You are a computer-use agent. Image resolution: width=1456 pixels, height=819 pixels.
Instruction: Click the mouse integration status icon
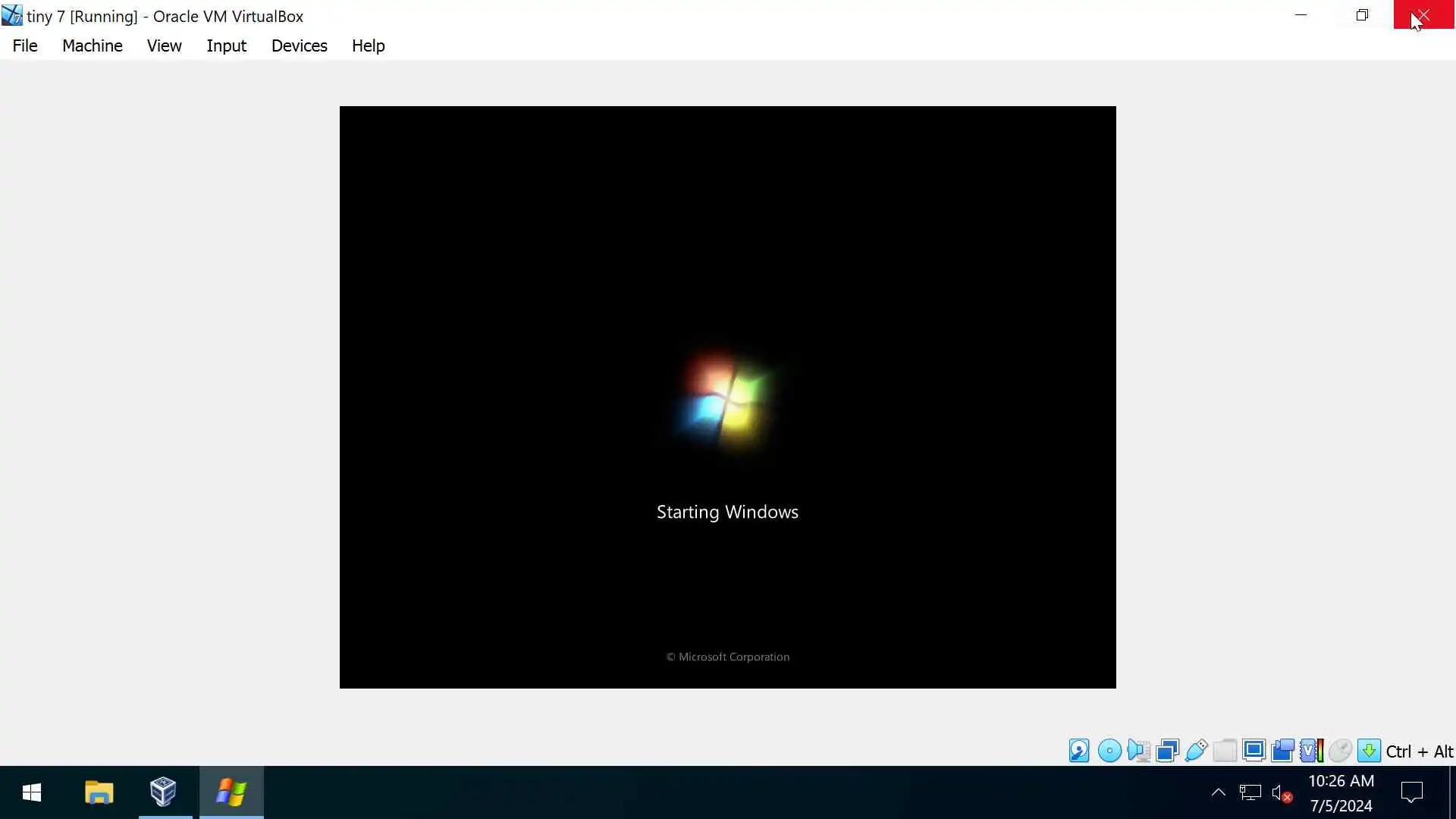pos(1340,751)
